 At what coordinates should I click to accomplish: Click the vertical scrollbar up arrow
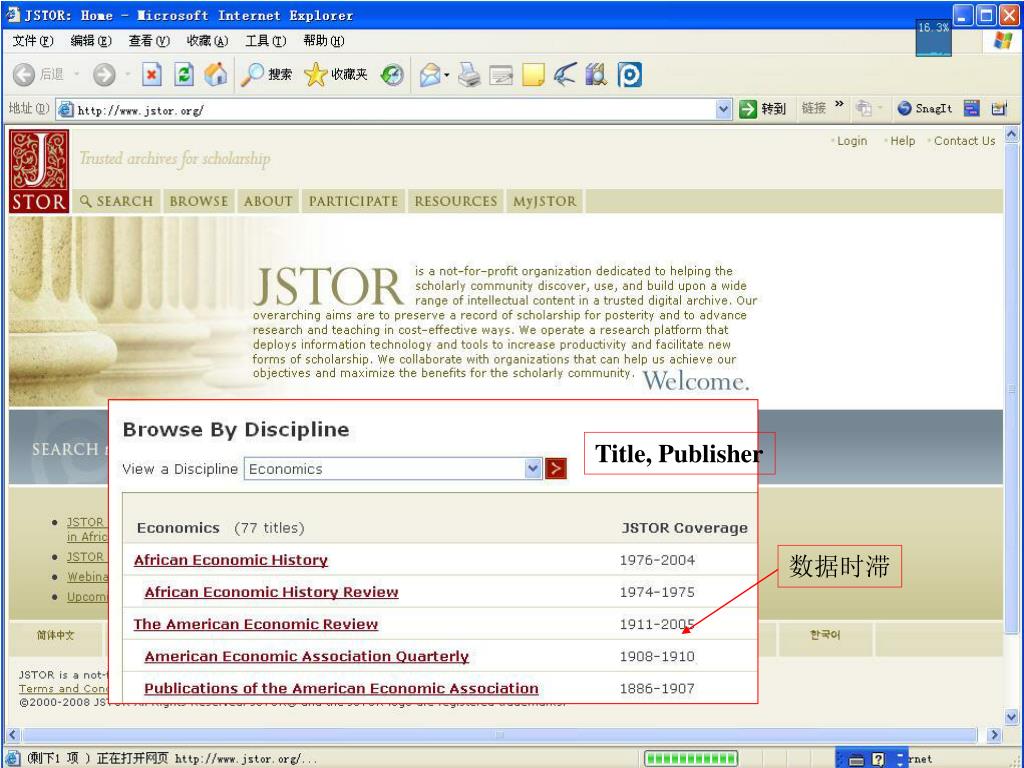click(x=1012, y=135)
